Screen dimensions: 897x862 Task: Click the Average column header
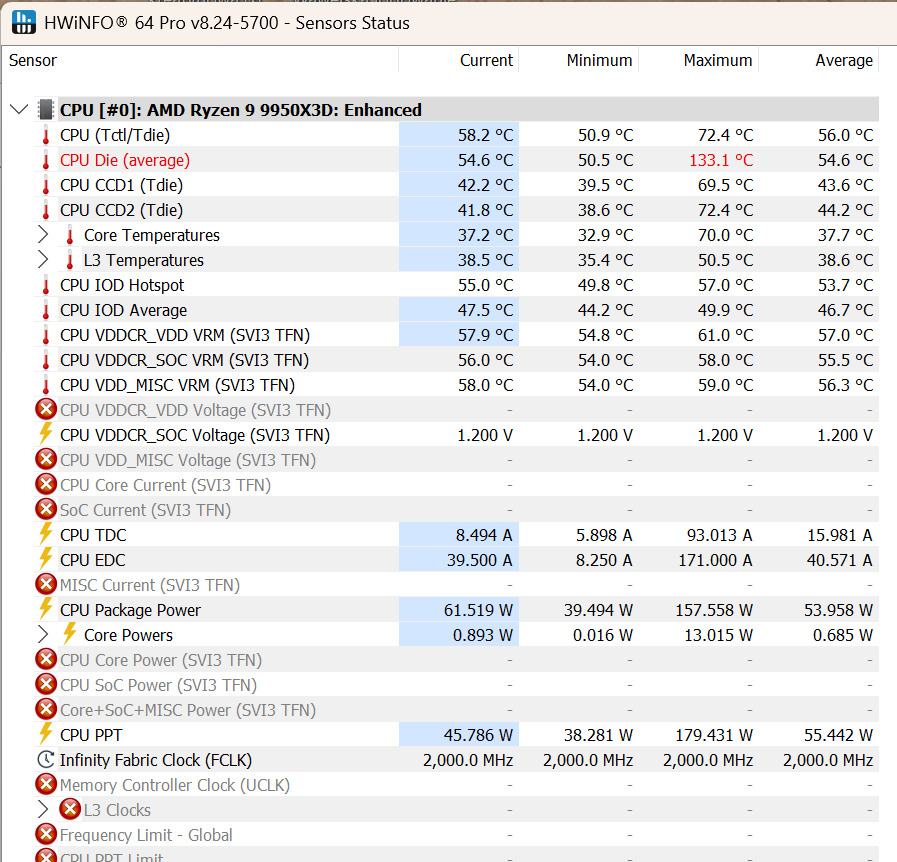coord(843,60)
